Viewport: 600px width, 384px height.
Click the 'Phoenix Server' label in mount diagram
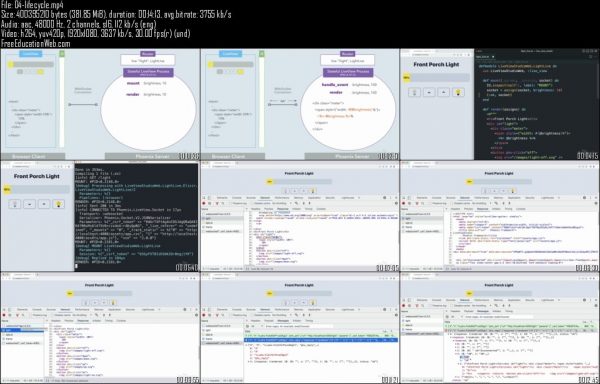click(152, 156)
